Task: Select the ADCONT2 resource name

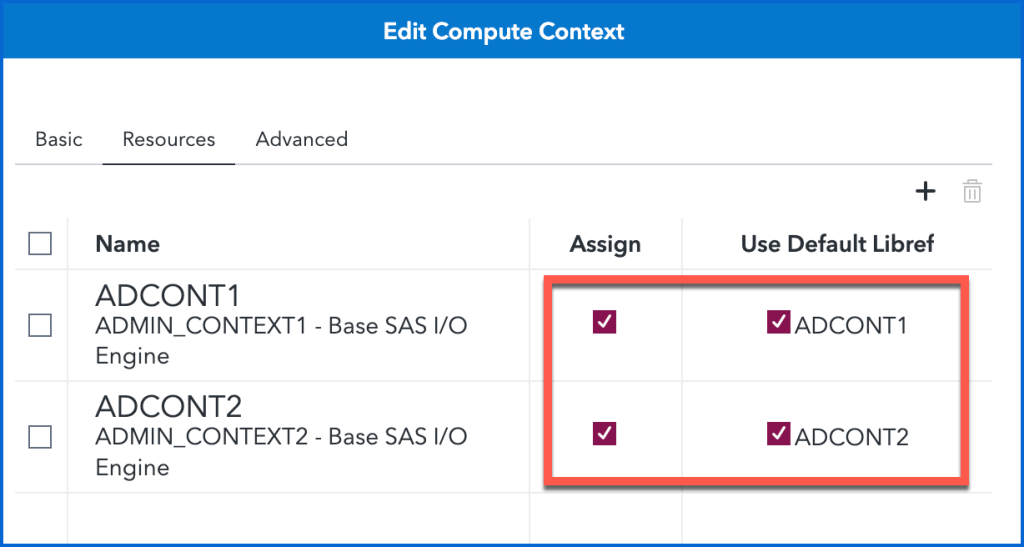Action: click(x=169, y=408)
